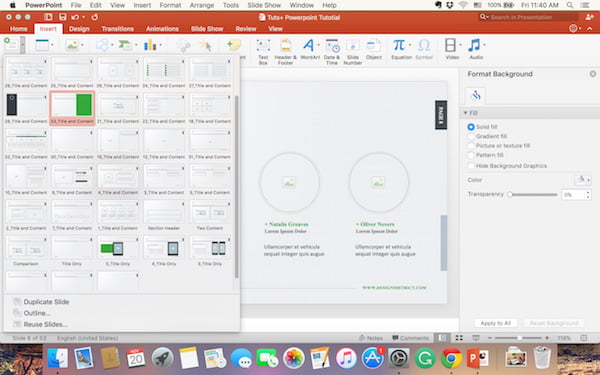Open Google Chrome from the Dock

coord(451,359)
